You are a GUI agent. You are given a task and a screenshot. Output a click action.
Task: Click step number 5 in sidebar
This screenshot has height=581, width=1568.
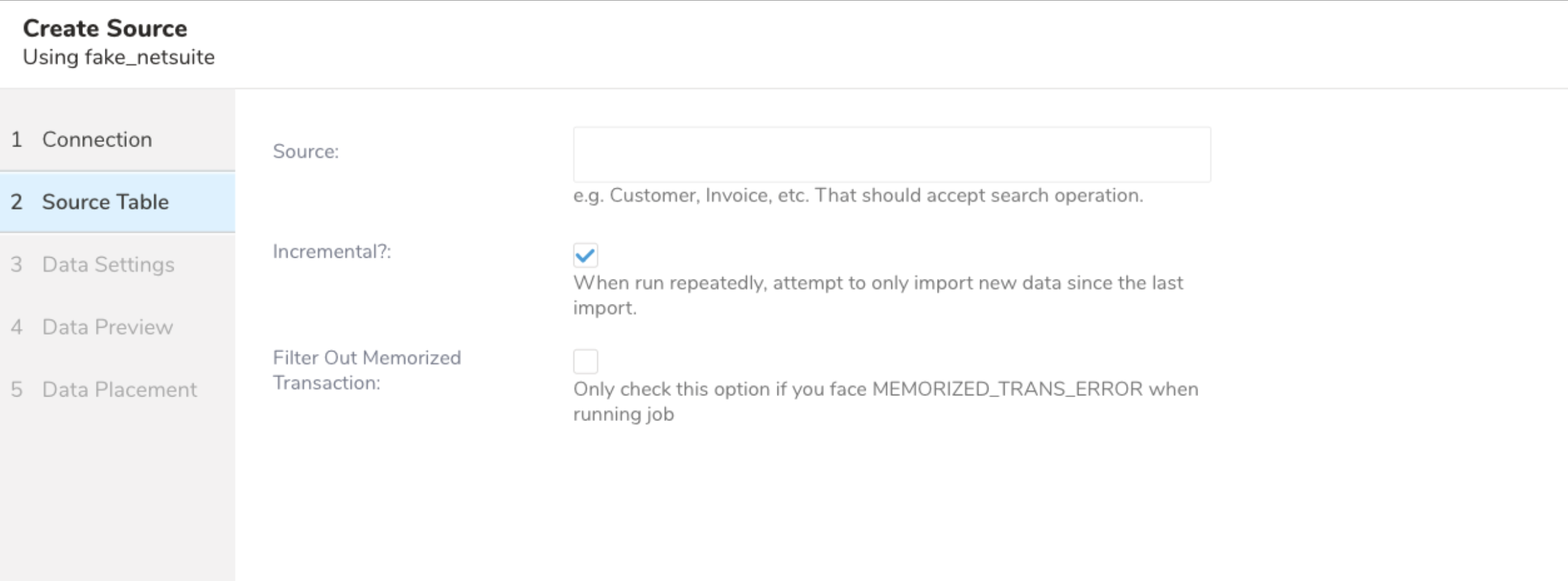(x=17, y=389)
